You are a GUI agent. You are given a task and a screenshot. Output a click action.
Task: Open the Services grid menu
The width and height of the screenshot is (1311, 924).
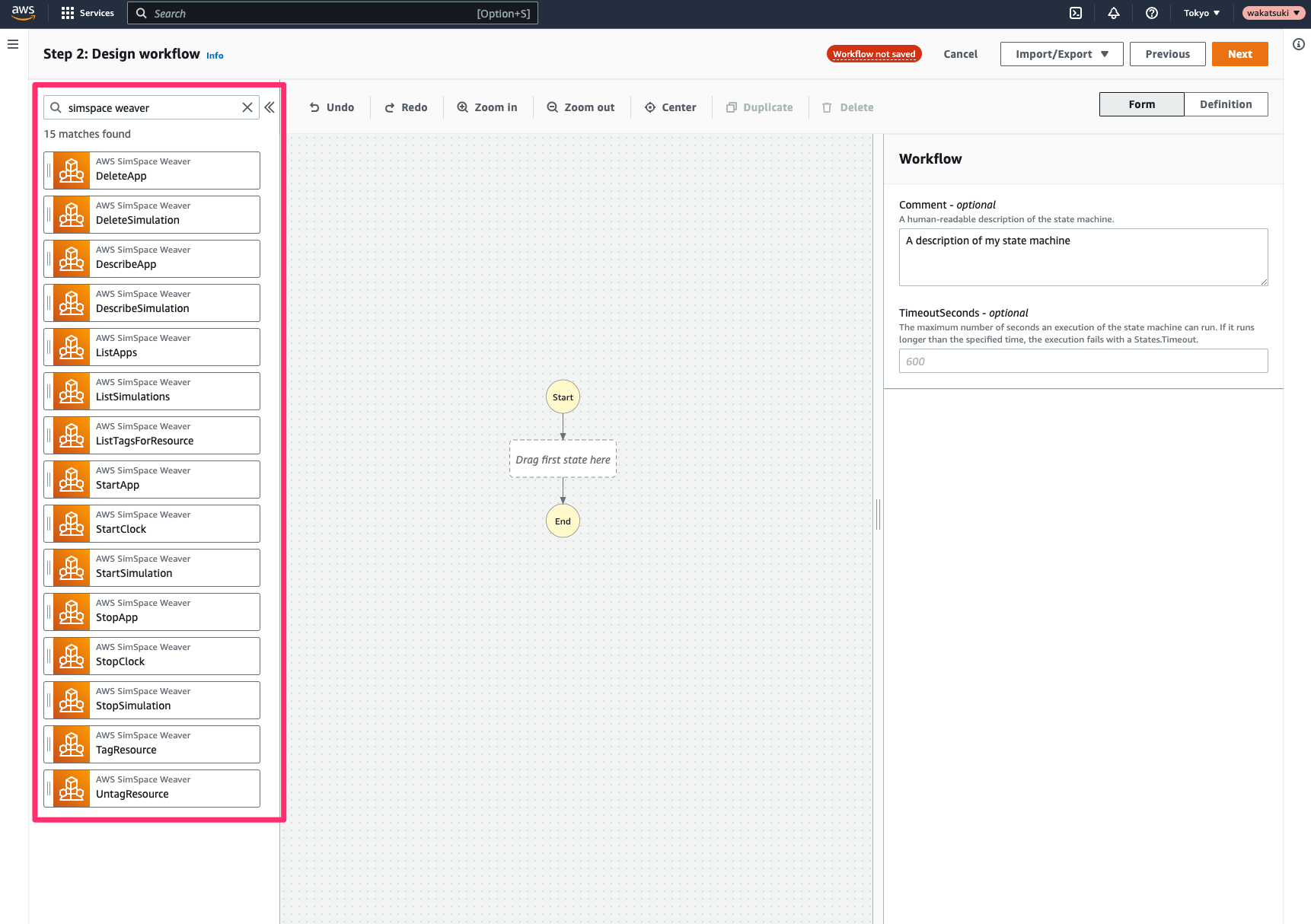pos(88,13)
